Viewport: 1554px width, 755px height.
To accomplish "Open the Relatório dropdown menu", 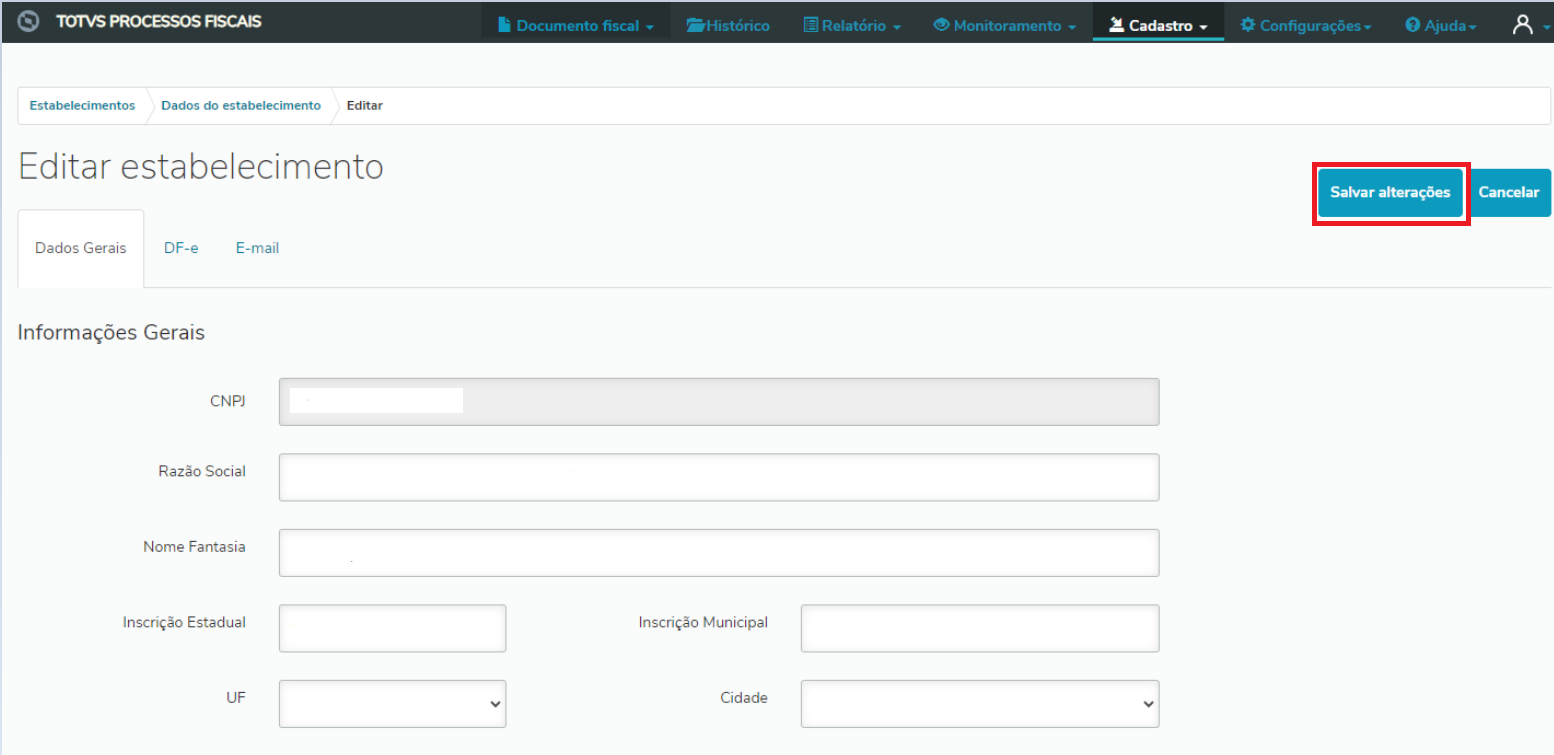I will point(852,25).
